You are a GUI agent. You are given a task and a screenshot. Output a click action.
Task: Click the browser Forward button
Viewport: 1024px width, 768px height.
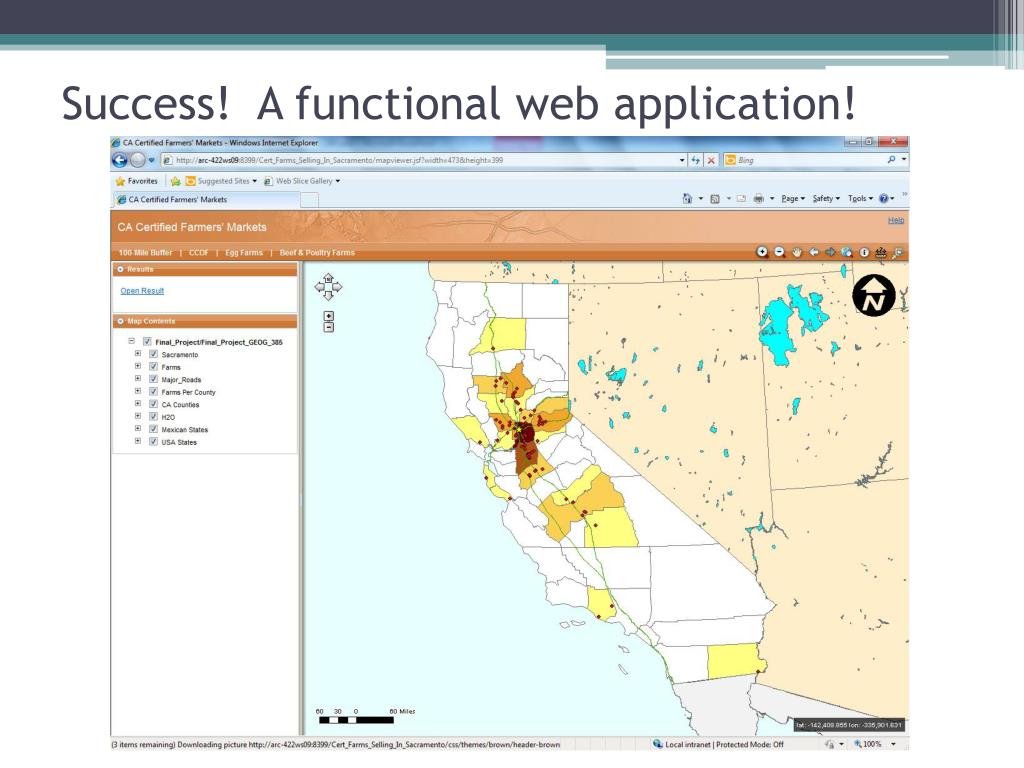(x=137, y=160)
